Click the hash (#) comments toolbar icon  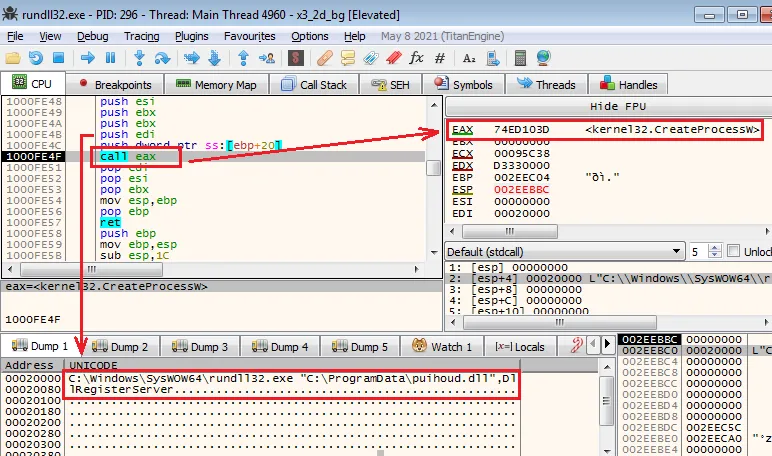(x=440, y=57)
